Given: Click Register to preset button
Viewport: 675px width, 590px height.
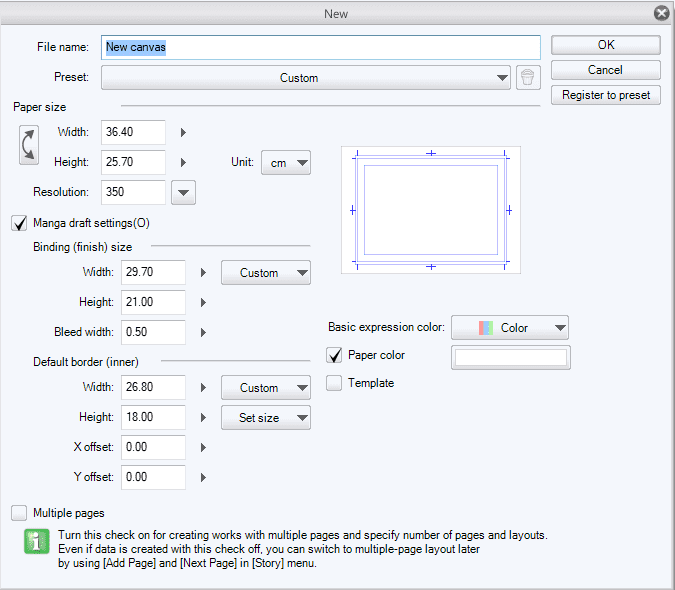Looking at the screenshot, I should coord(605,95).
